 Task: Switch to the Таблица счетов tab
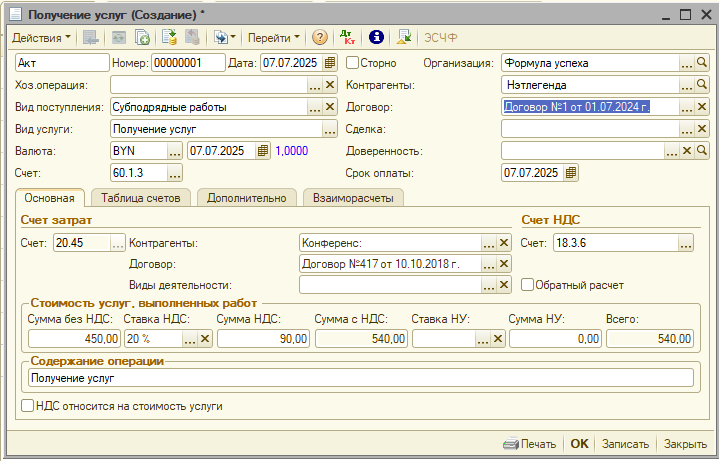coord(140,198)
